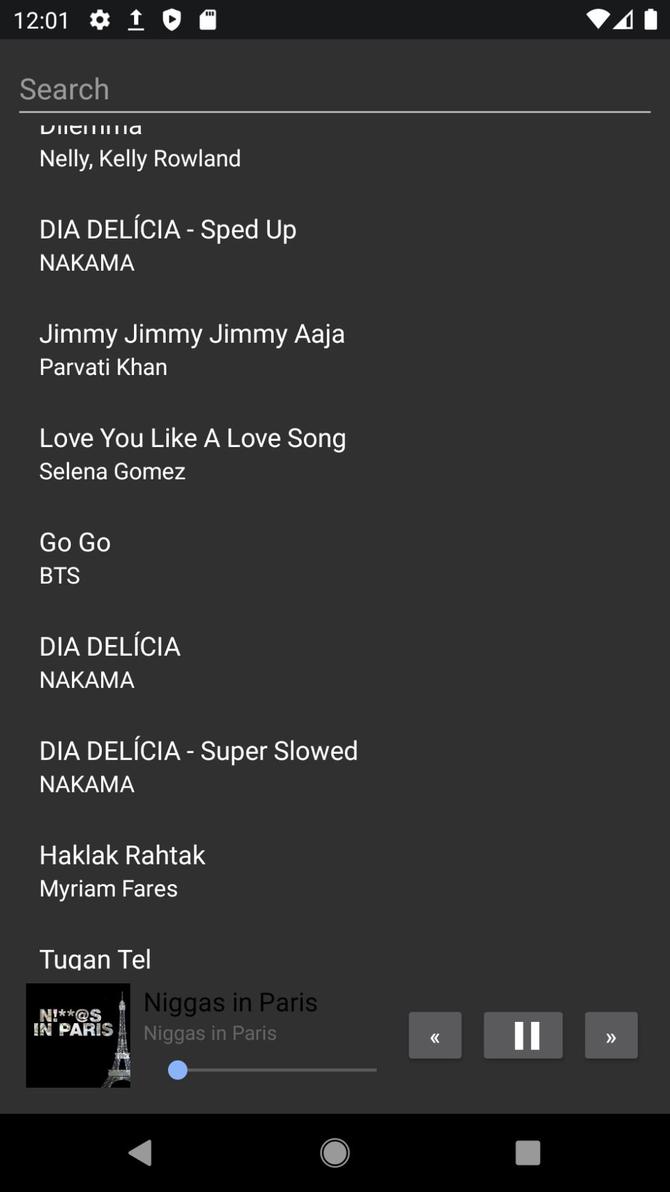
Task: Play Jimmy Jimmy Jimmy Aaja by Parvati Khan
Action: pyautogui.click(x=192, y=348)
